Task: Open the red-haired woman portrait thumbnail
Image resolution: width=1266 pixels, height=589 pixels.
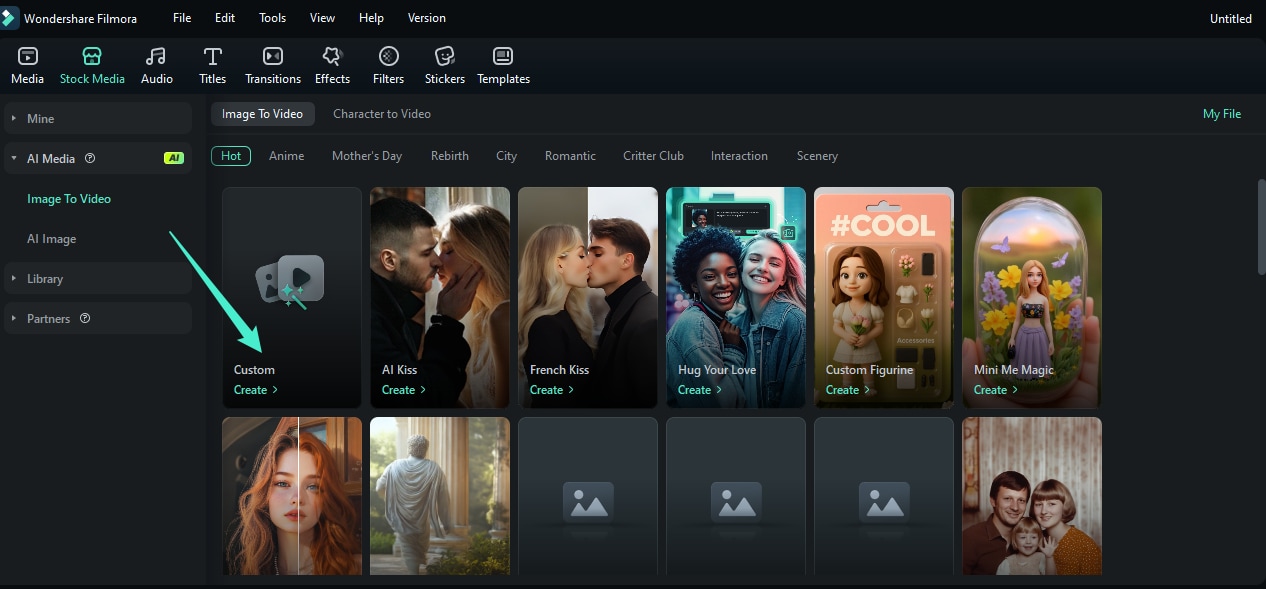Action: pos(292,497)
